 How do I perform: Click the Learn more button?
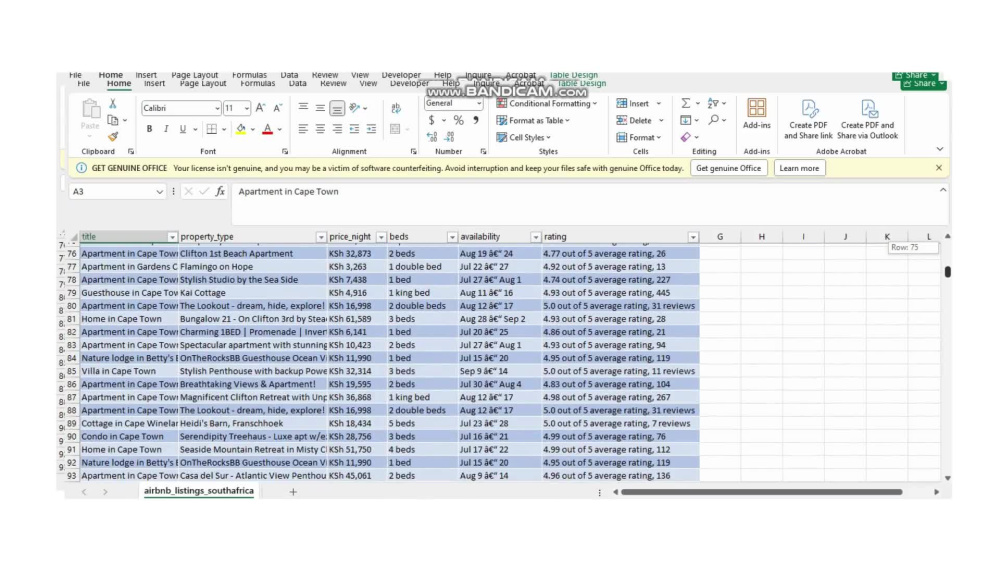click(x=799, y=168)
